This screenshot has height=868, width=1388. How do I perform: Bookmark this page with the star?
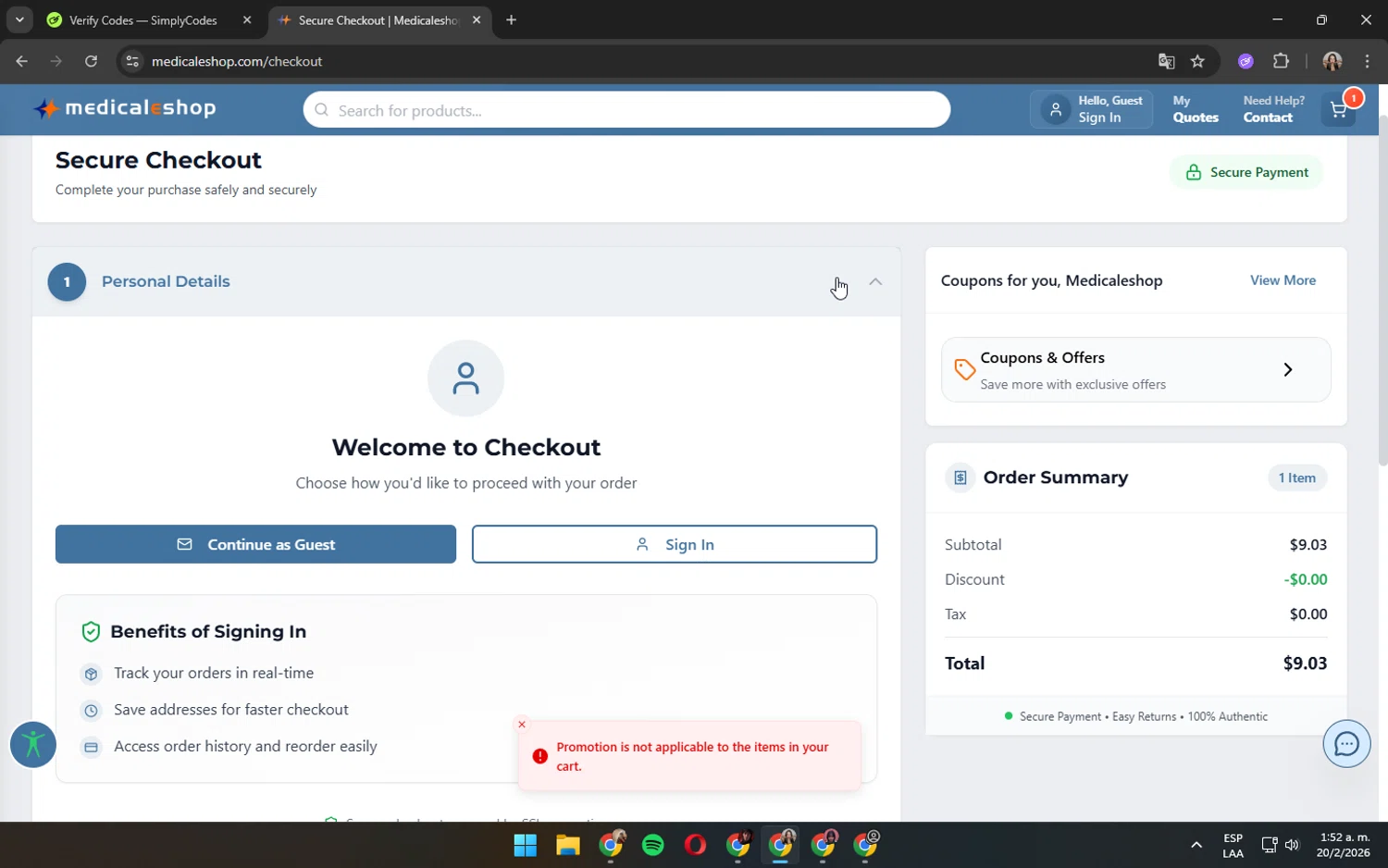1197,61
